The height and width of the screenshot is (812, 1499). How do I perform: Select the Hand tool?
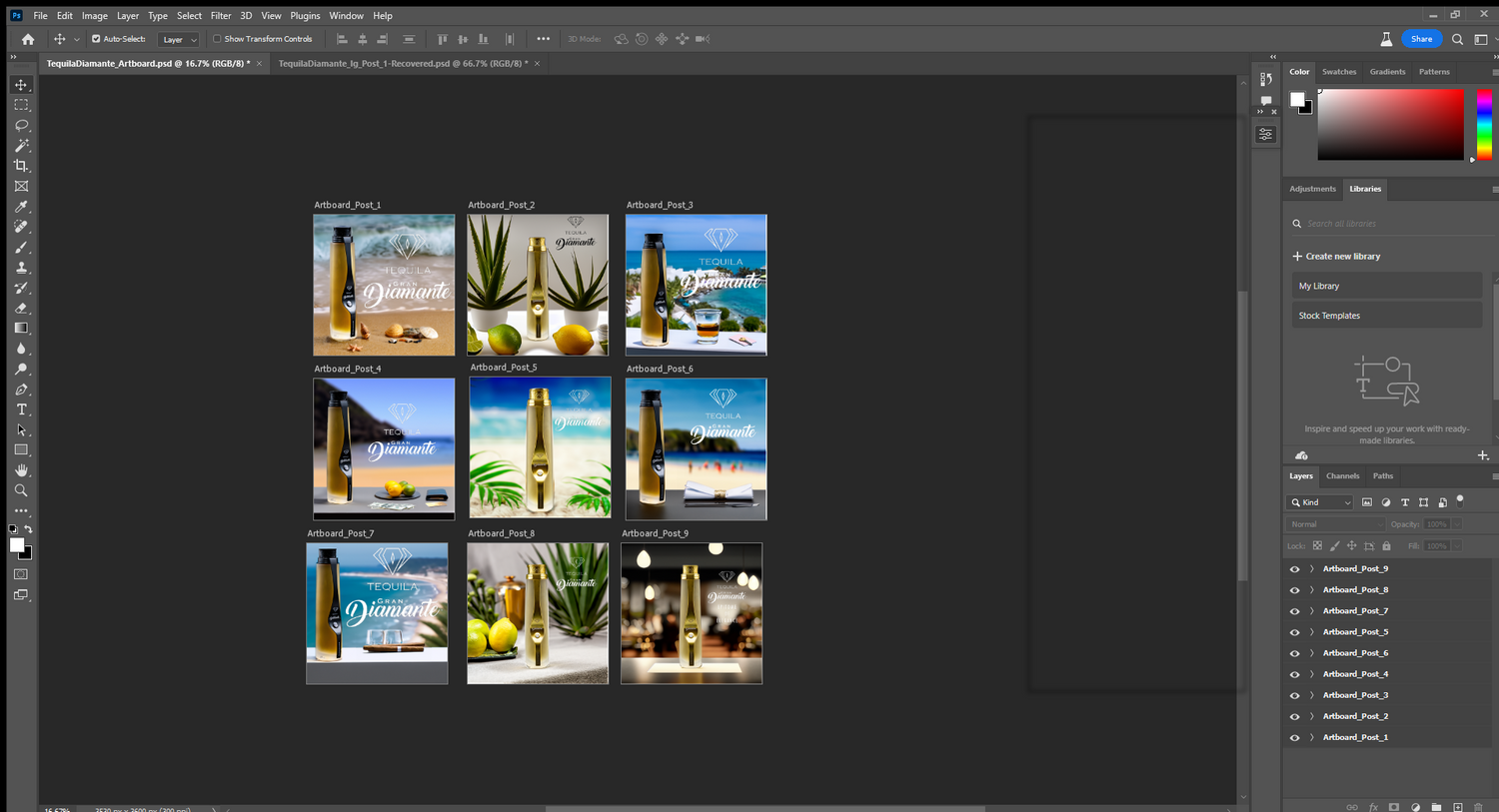pyautogui.click(x=21, y=470)
